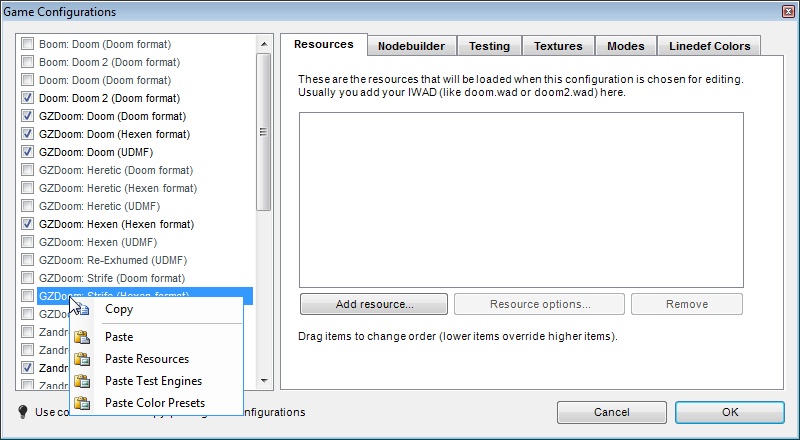Choose Paste Color Presets menu entry
This screenshot has width=800, height=440.
pyautogui.click(x=156, y=403)
